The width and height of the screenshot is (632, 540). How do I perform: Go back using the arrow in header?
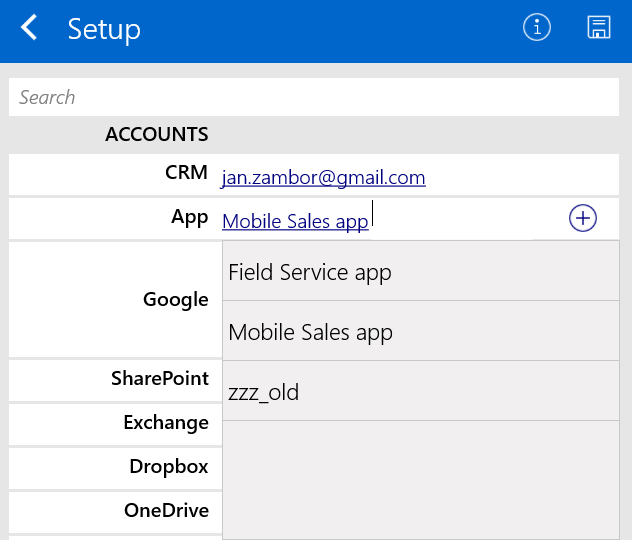click(x=29, y=28)
